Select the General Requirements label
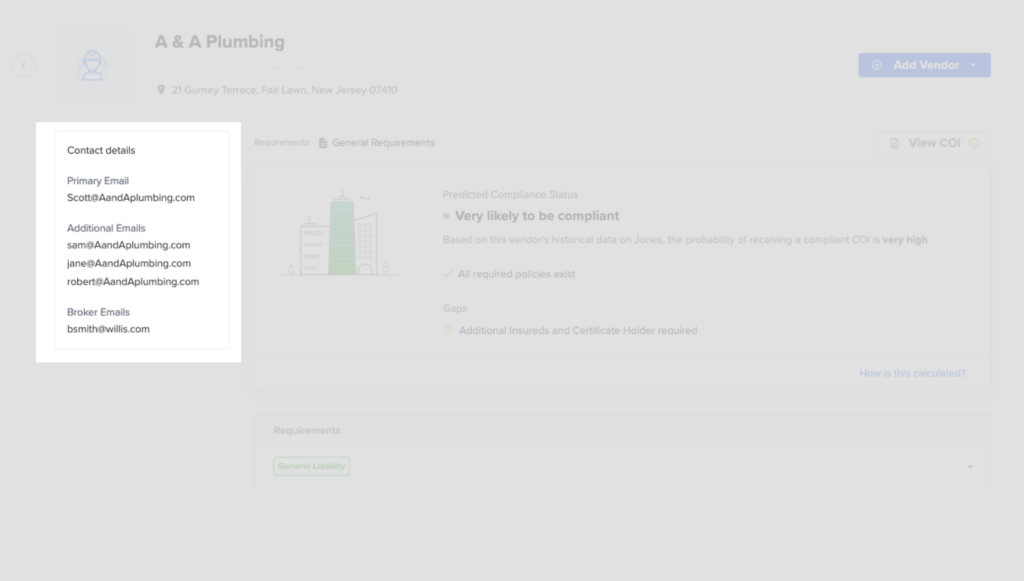Screen dimensions: 1024x581 383,143
